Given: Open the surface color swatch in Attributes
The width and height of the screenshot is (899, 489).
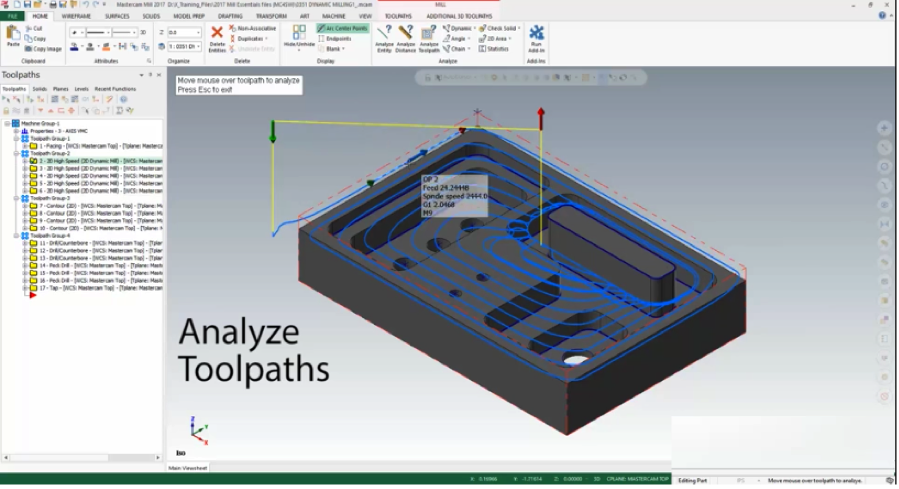Looking at the screenshot, I should pos(107,47).
